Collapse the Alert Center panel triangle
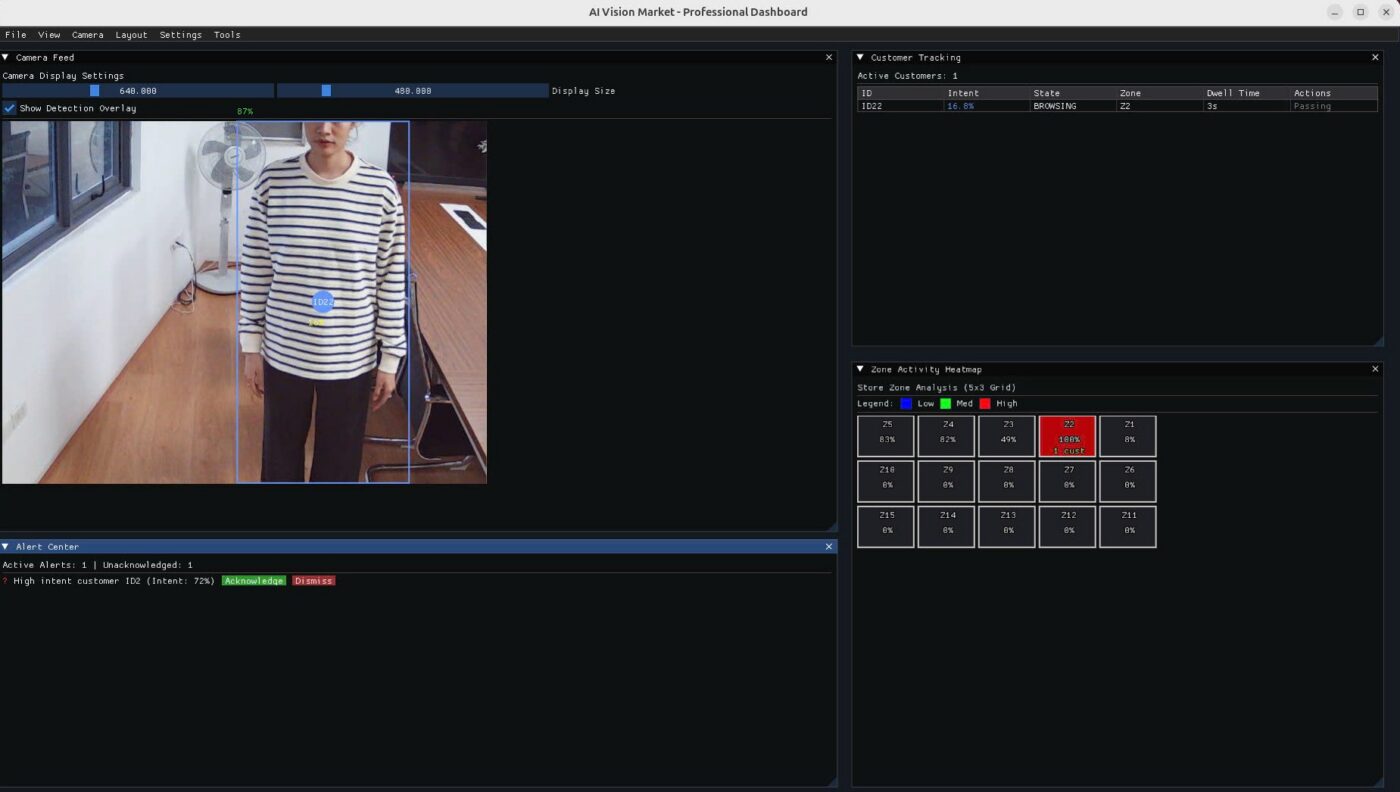Screen dimensions: 1400x792 6,546
